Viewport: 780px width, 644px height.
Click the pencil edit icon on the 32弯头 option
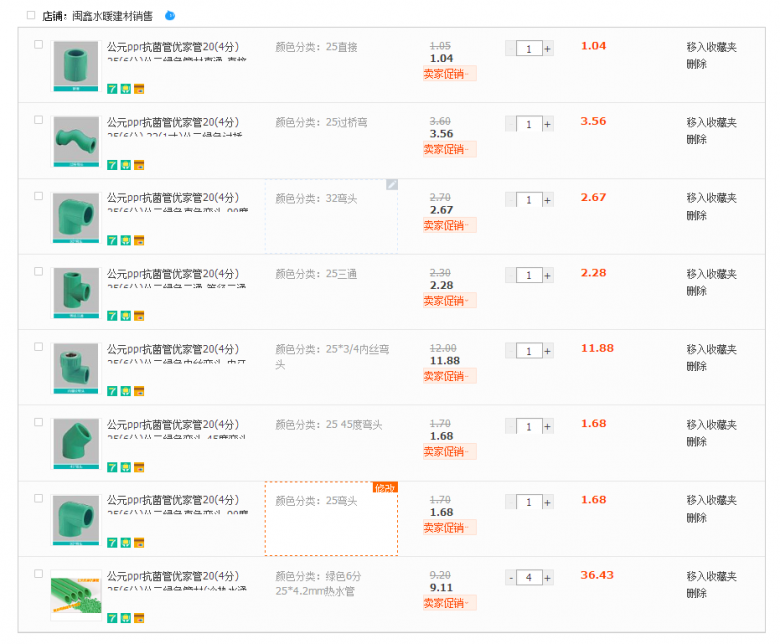coord(391,185)
